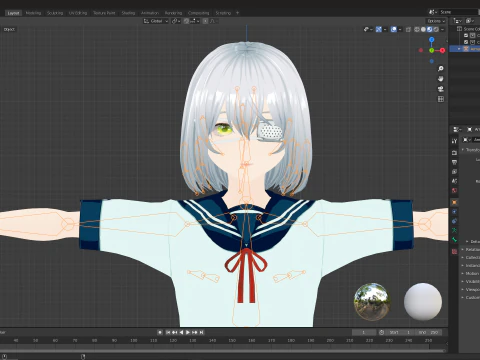Switch to solid viewport shading
The image size is (480, 360).
(423, 29)
